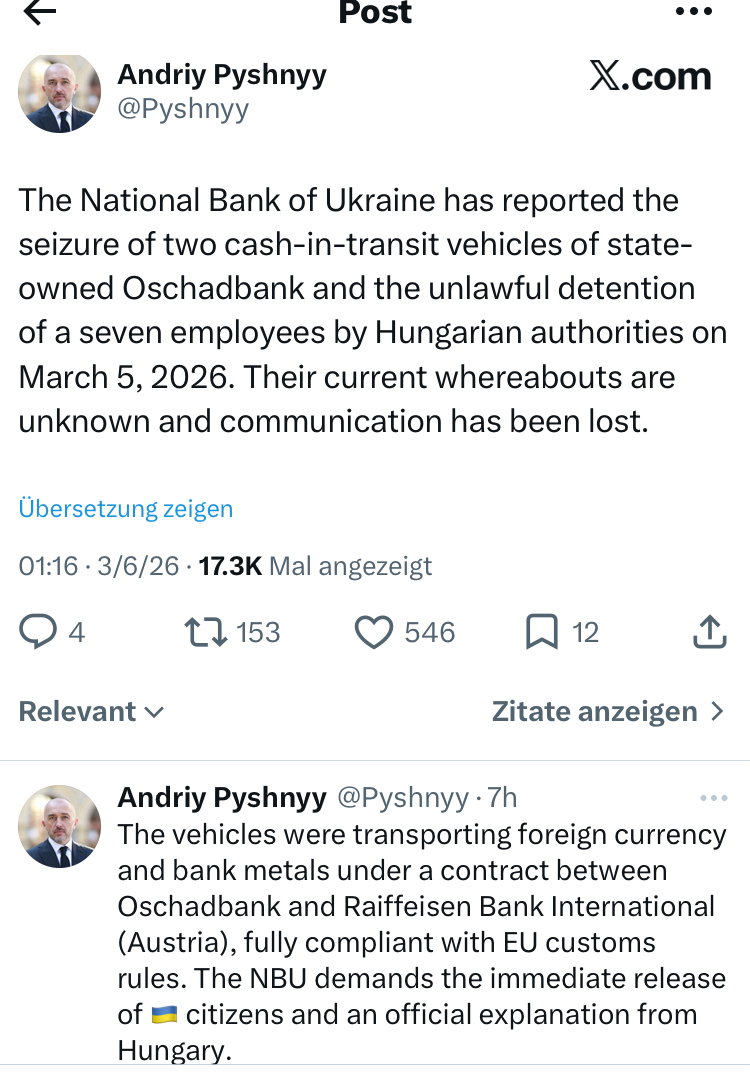Tap the 546 likes count
The width and height of the screenshot is (750, 1073).
coord(429,632)
